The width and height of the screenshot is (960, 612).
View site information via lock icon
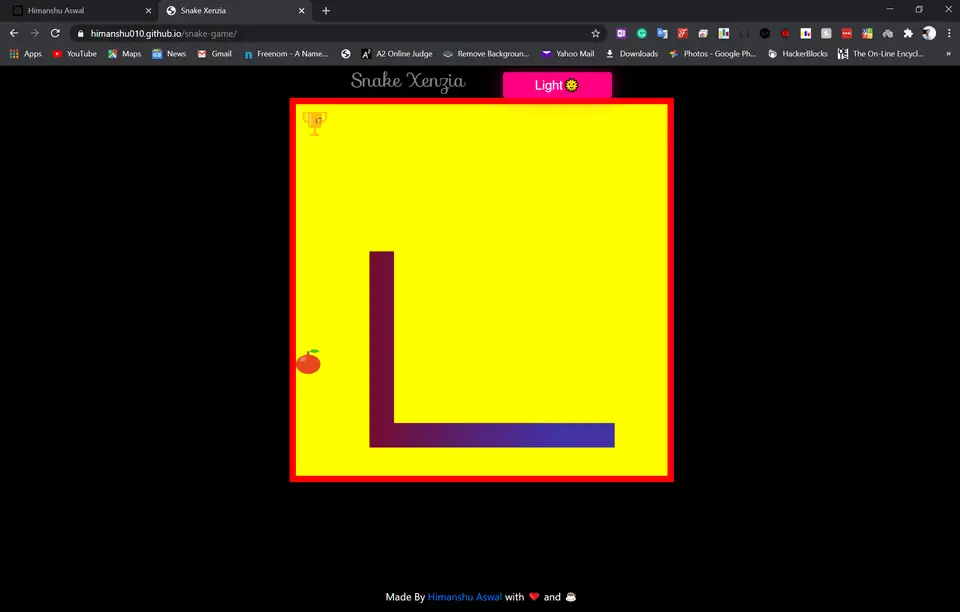click(x=80, y=34)
